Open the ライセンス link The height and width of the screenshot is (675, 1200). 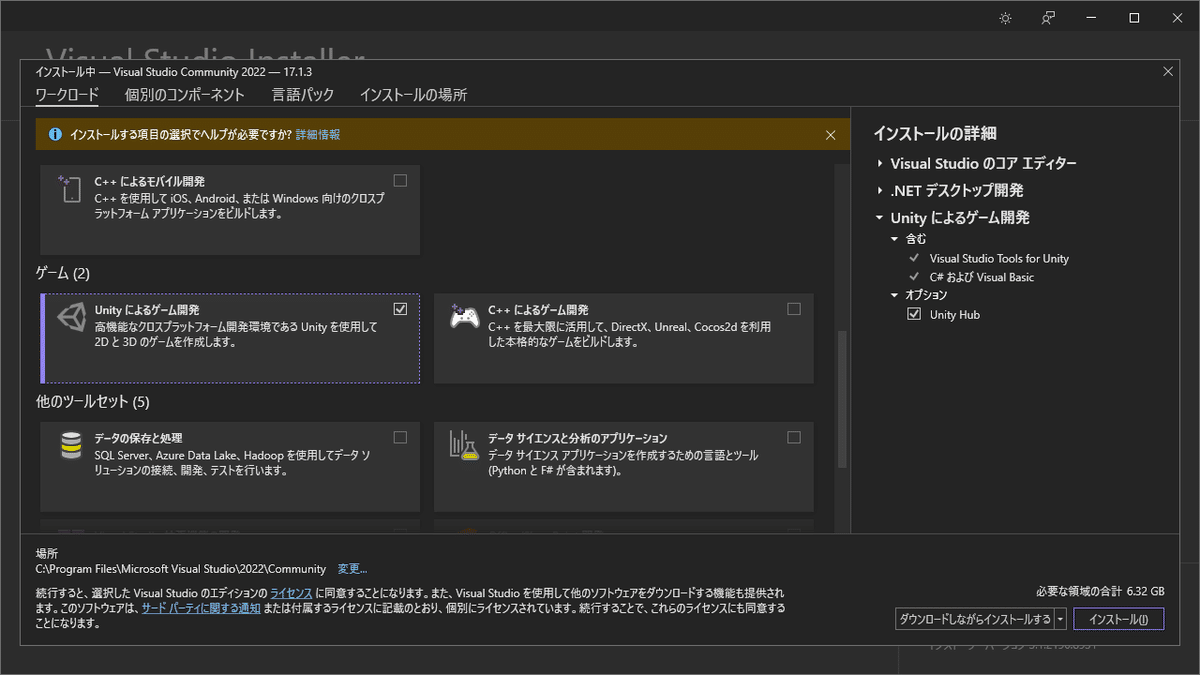[x=291, y=593]
